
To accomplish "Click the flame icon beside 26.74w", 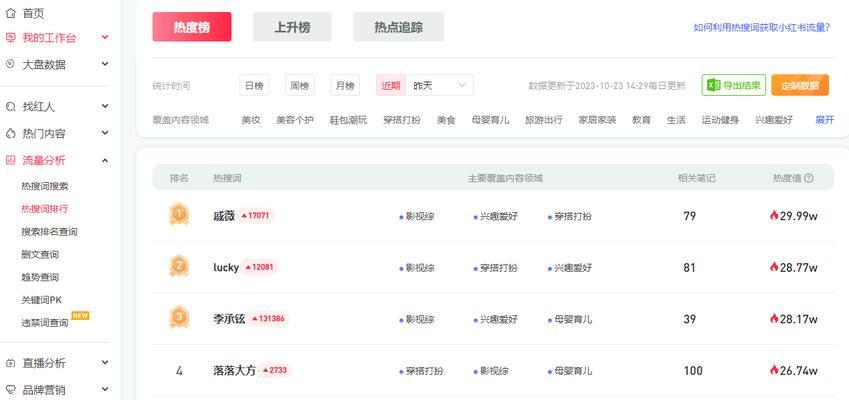I will click(x=774, y=370).
